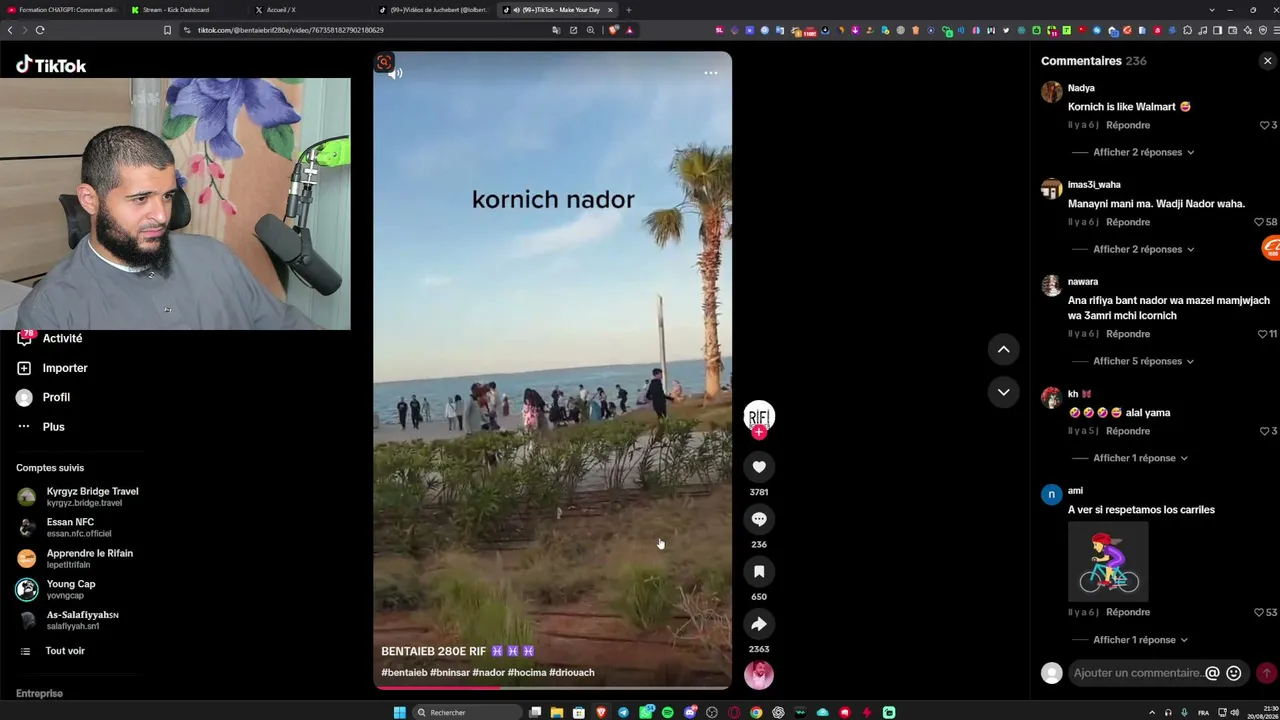Open the #bentaieb hashtag
This screenshot has height=720, width=1280.
pyautogui.click(x=404, y=673)
